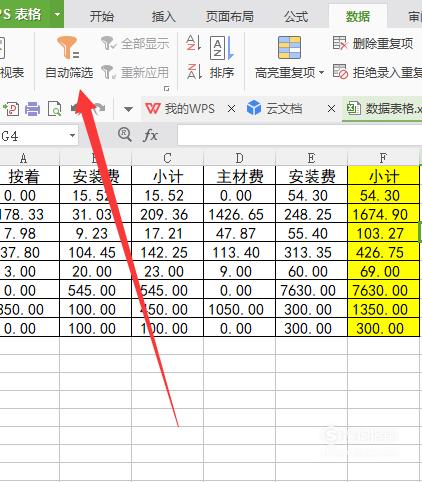Select column C header

pos(167,158)
